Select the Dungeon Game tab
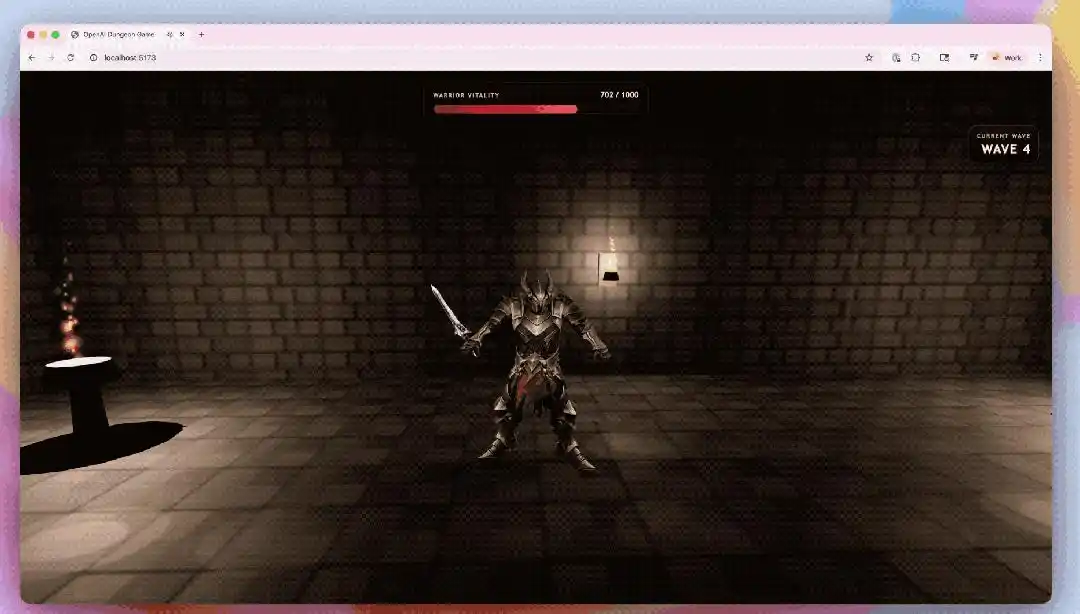Image resolution: width=1080 pixels, height=614 pixels. pyautogui.click(x=118, y=34)
